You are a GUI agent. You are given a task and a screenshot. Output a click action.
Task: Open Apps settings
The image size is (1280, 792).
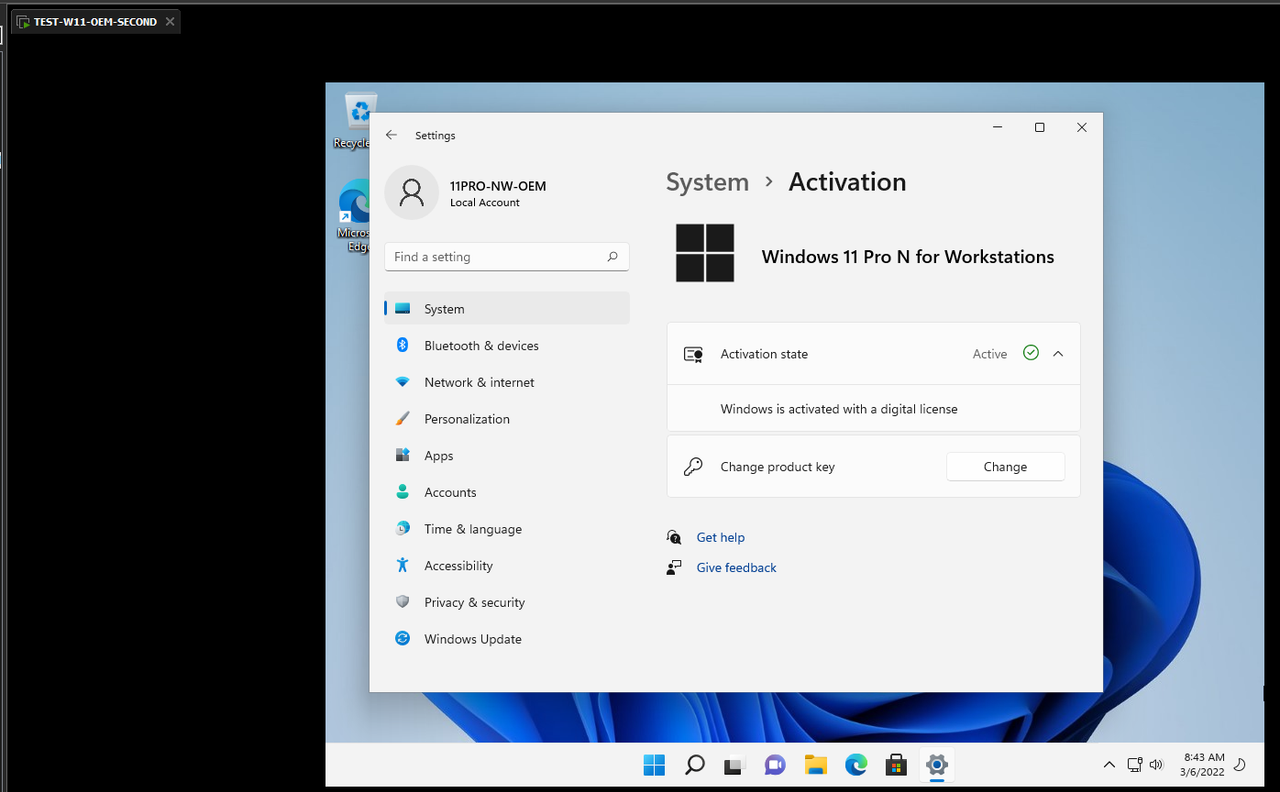tap(507, 456)
